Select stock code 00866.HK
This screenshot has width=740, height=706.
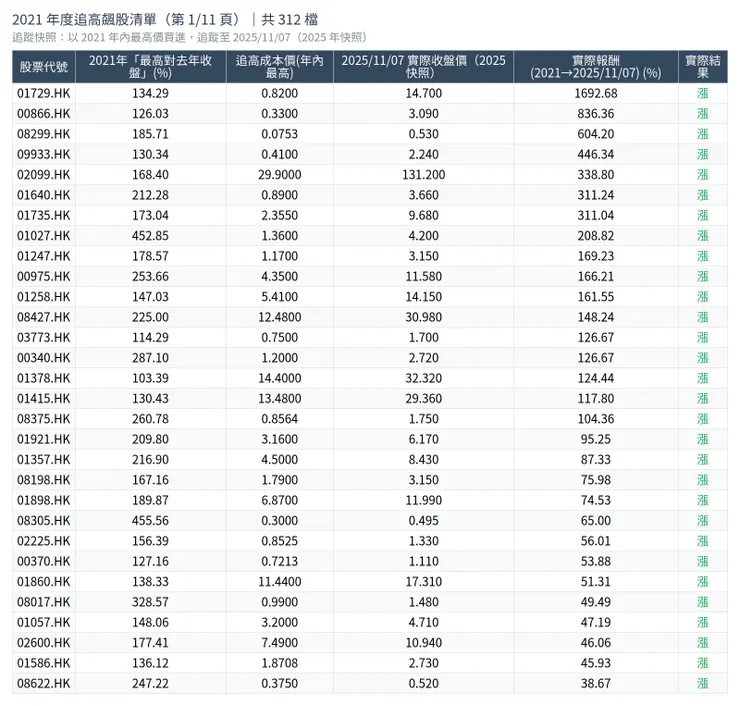pos(43,113)
